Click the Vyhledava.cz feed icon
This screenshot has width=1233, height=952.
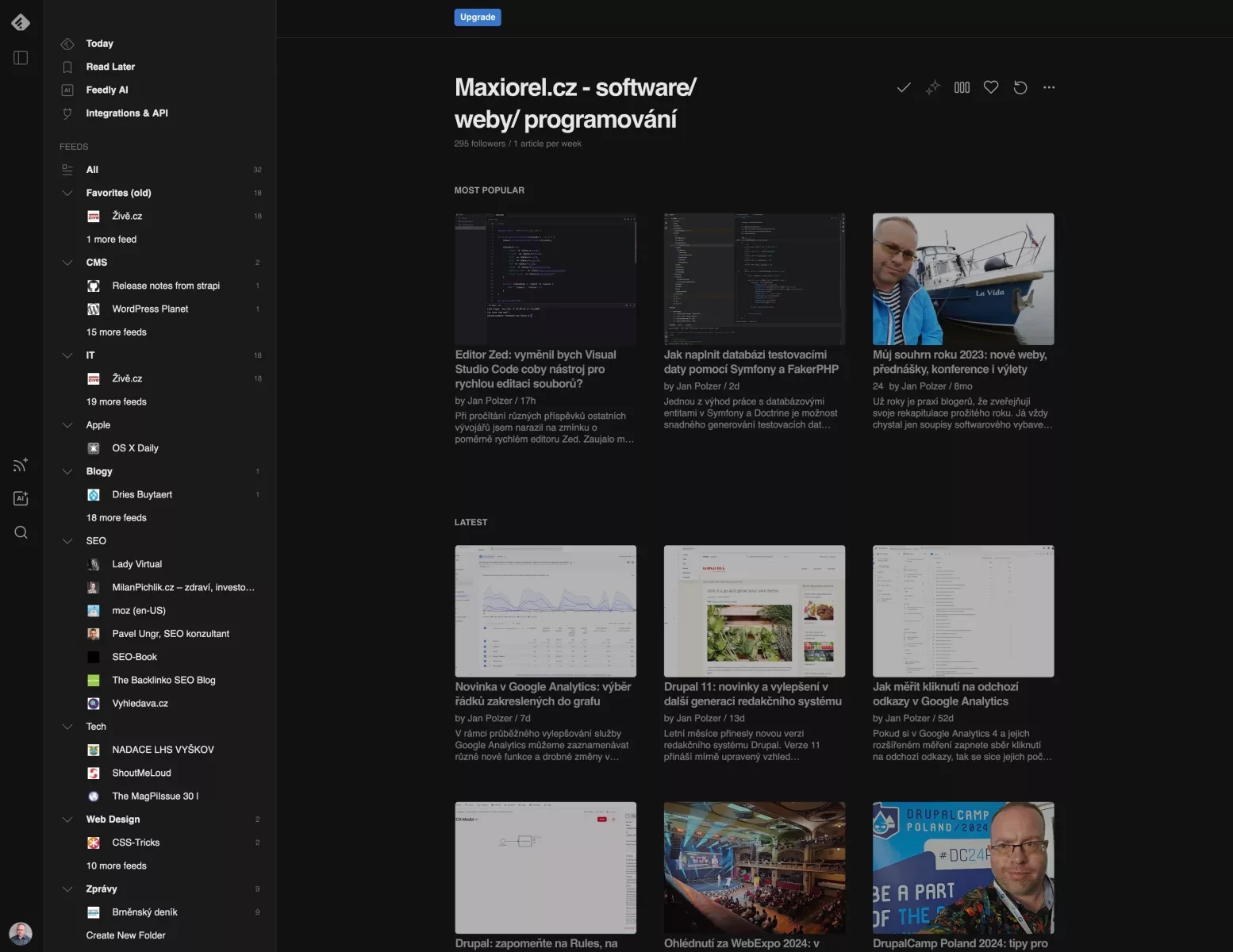pyautogui.click(x=94, y=703)
